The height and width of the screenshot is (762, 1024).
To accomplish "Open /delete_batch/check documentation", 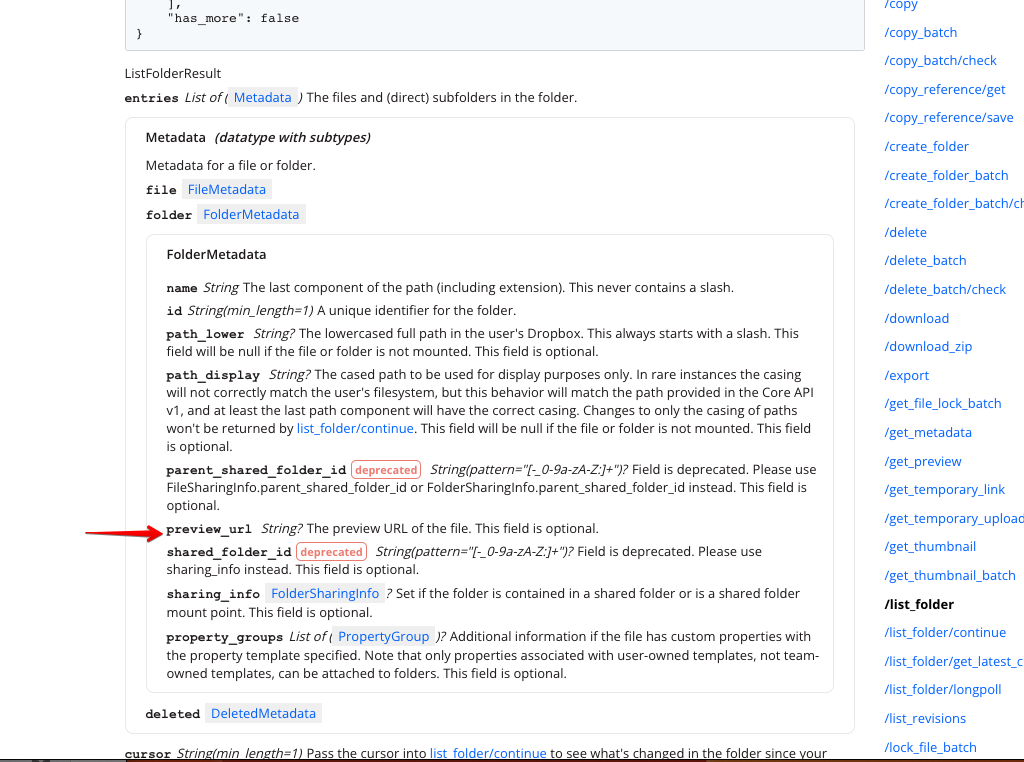I will point(946,289).
